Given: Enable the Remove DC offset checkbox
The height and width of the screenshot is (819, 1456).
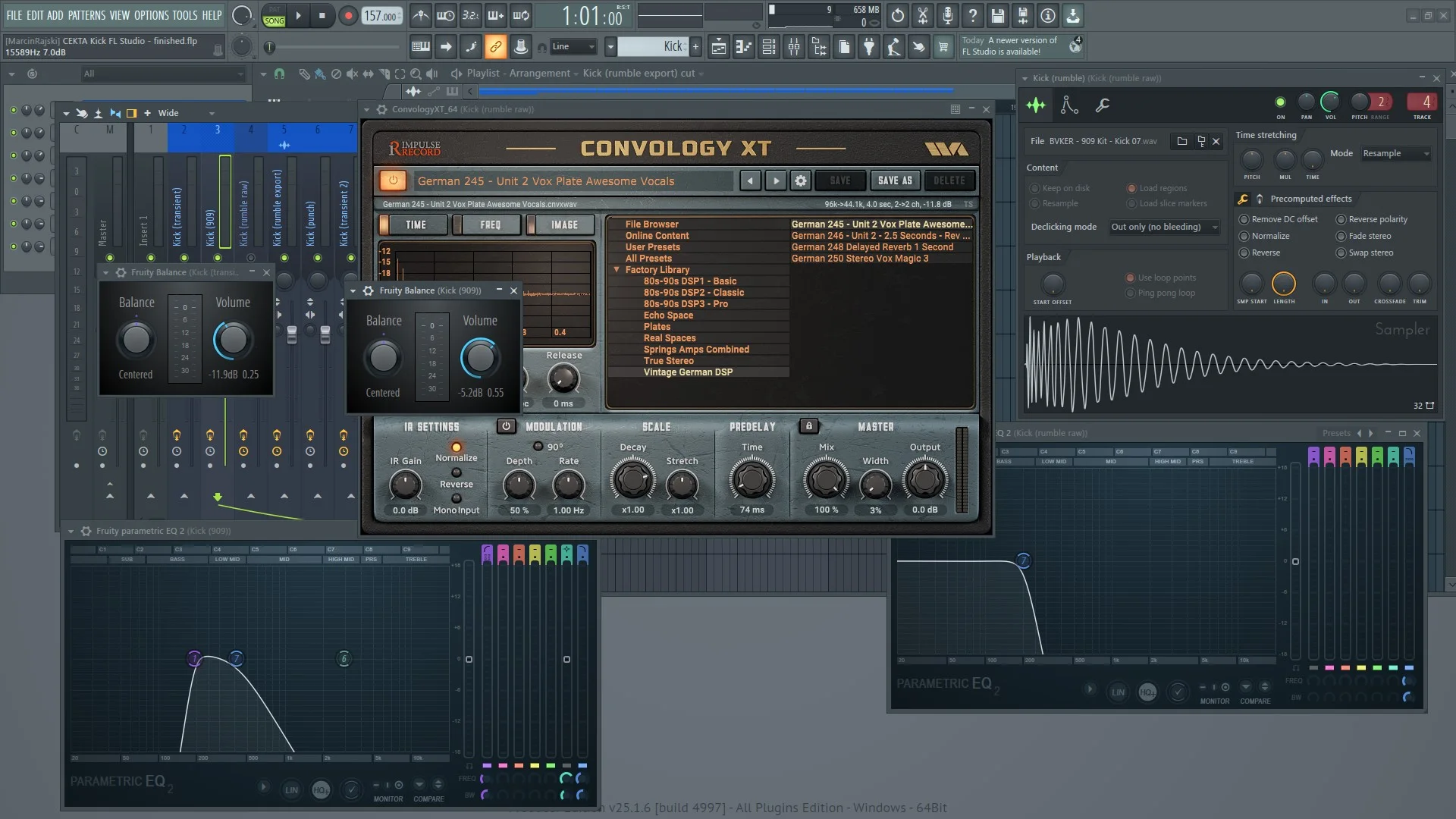Looking at the screenshot, I should click(1244, 219).
